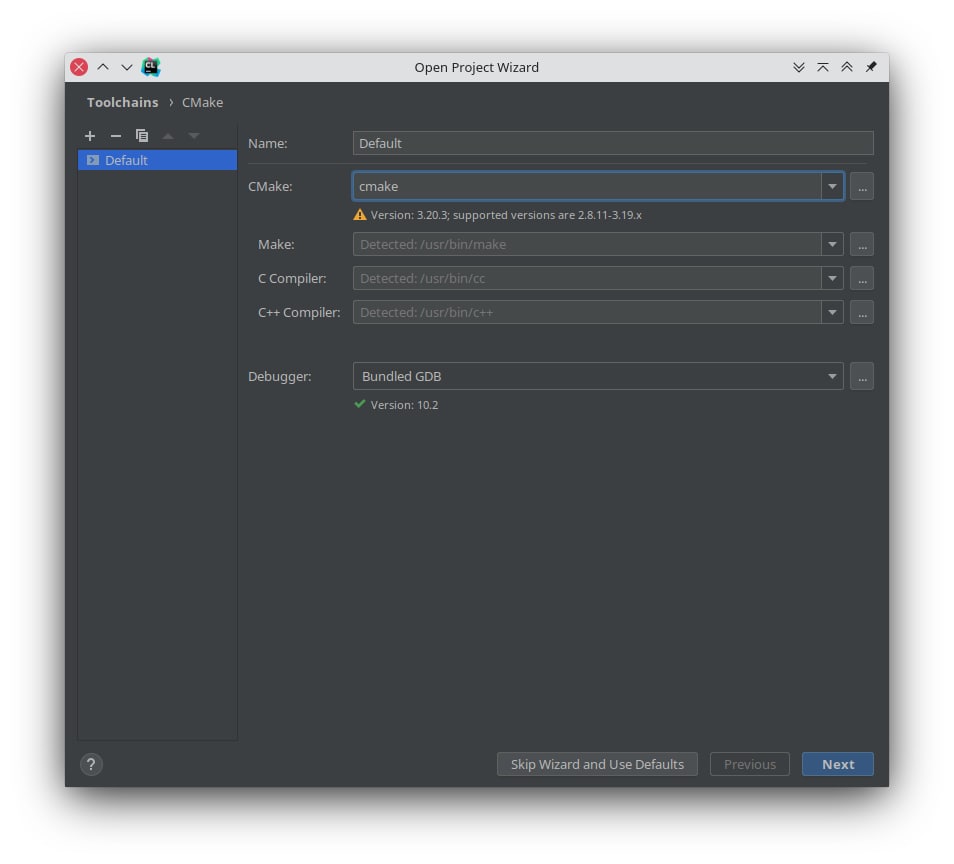Move the toolchain up in the list
954x864 pixels.
(168, 136)
